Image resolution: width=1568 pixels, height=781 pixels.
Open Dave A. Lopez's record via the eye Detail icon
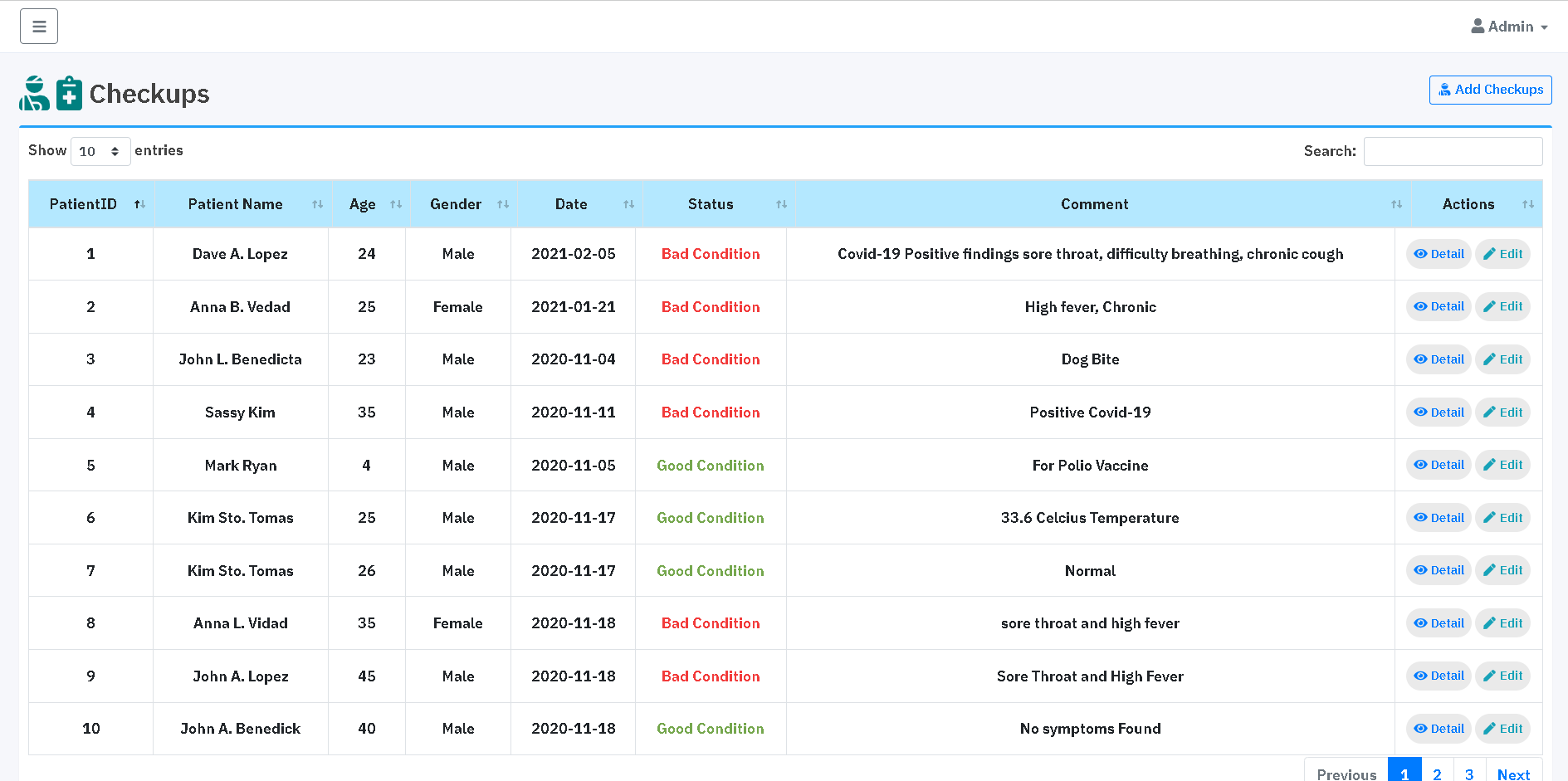1419,253
